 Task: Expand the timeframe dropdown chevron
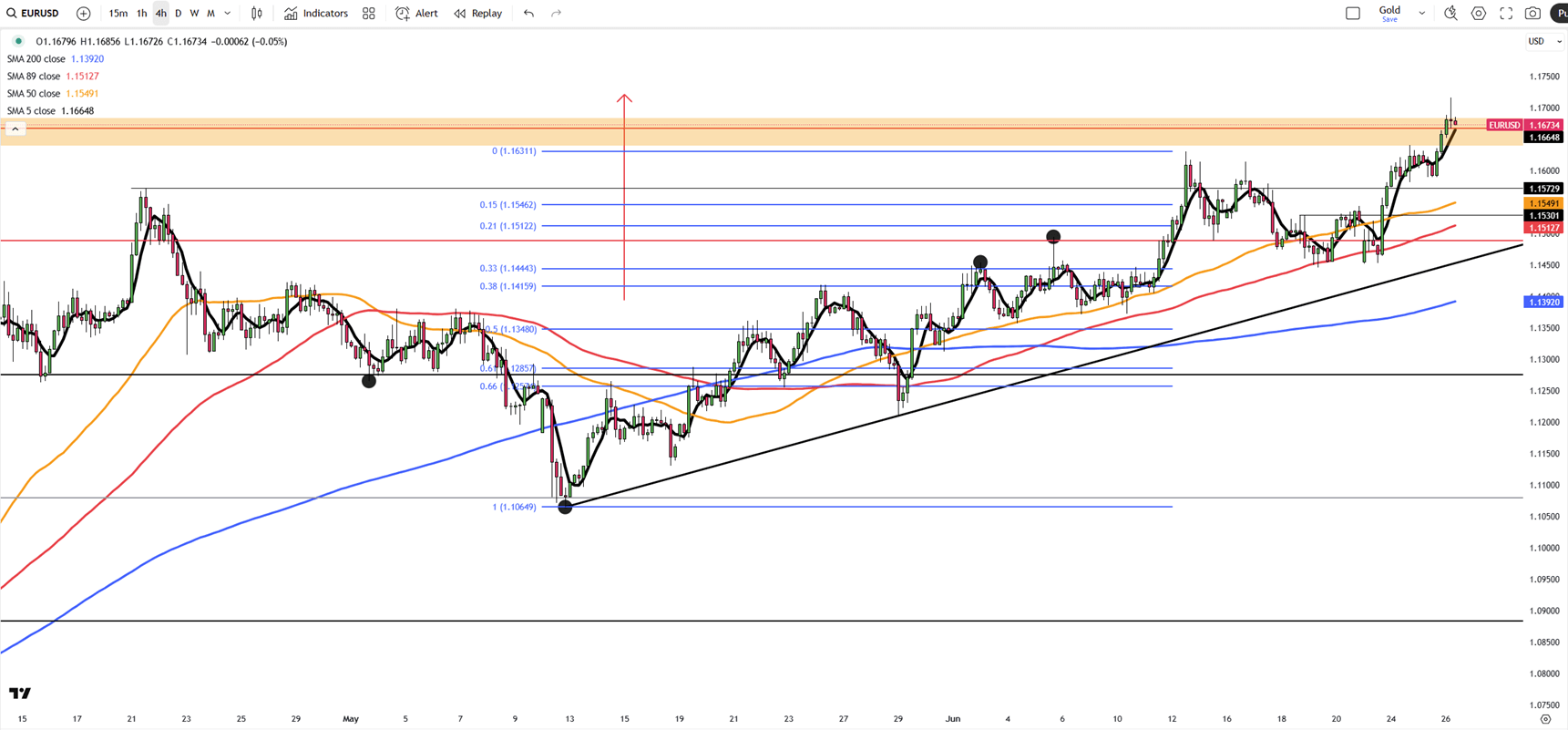click(228, 14)
